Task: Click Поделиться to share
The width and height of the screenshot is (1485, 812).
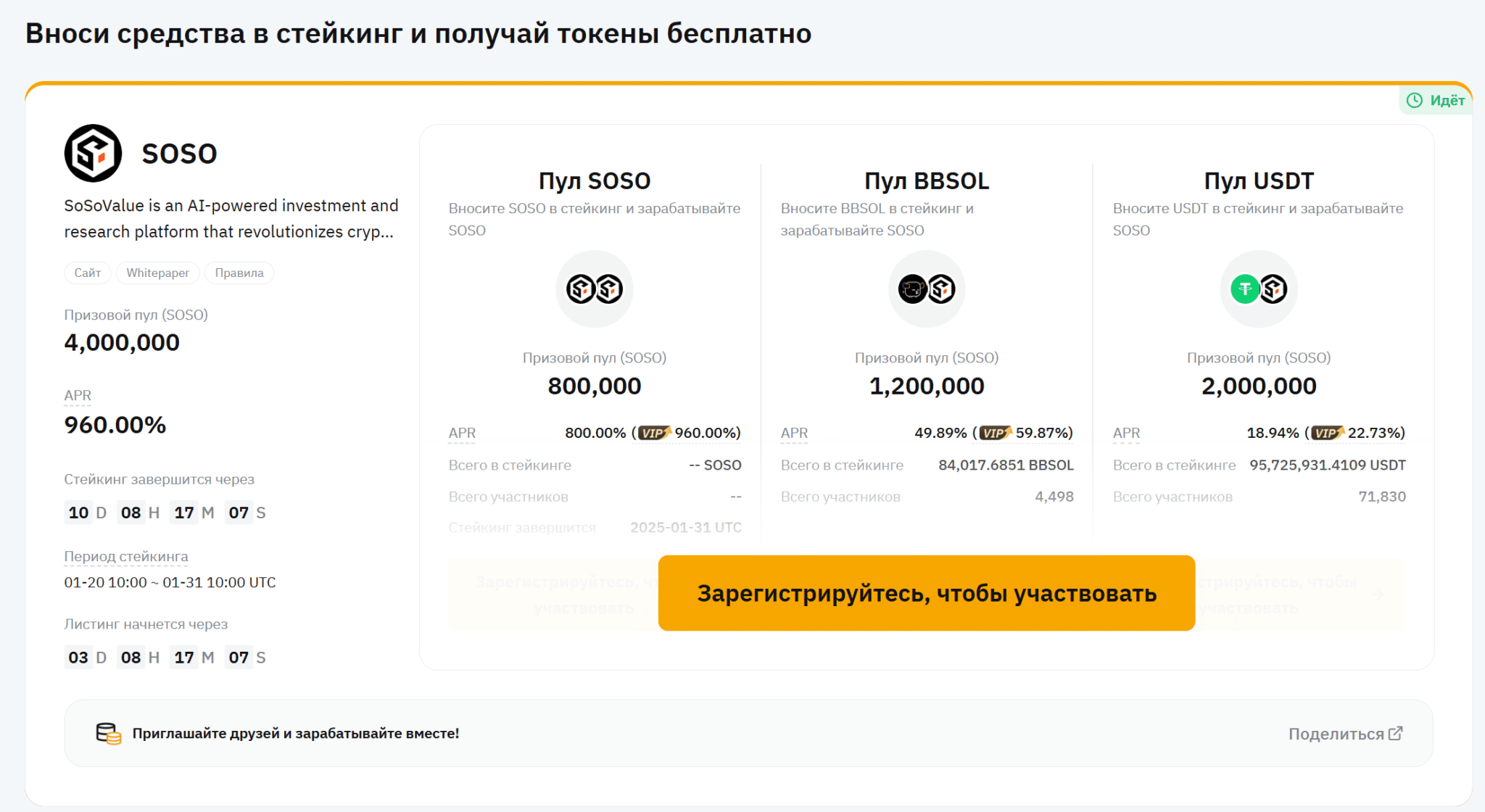Action: click(1336, 734)
